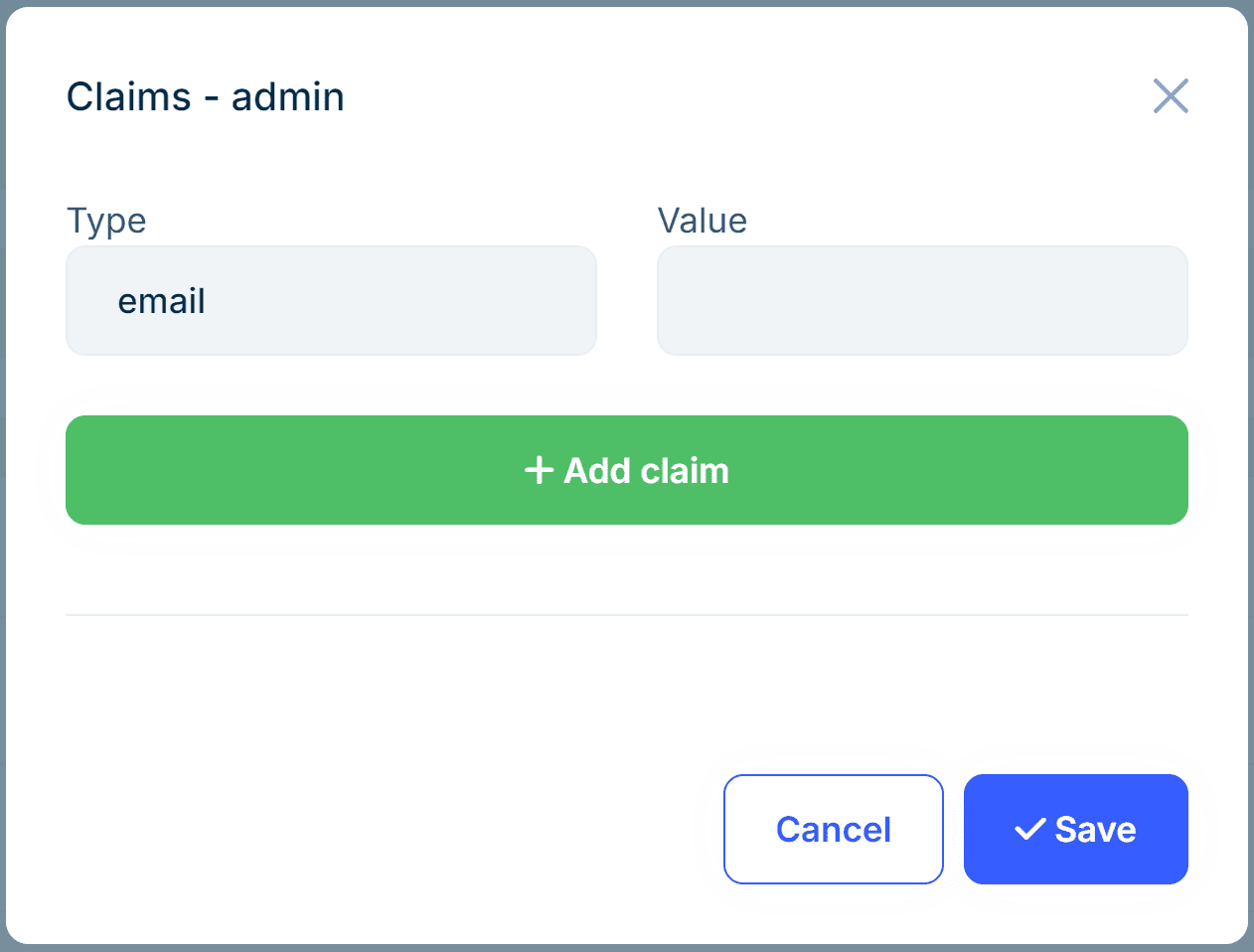The height and width of the screenshot is (952, 1254).
Task: Add a new claim row
Action: pyautogui.click(x=626, y=470)
